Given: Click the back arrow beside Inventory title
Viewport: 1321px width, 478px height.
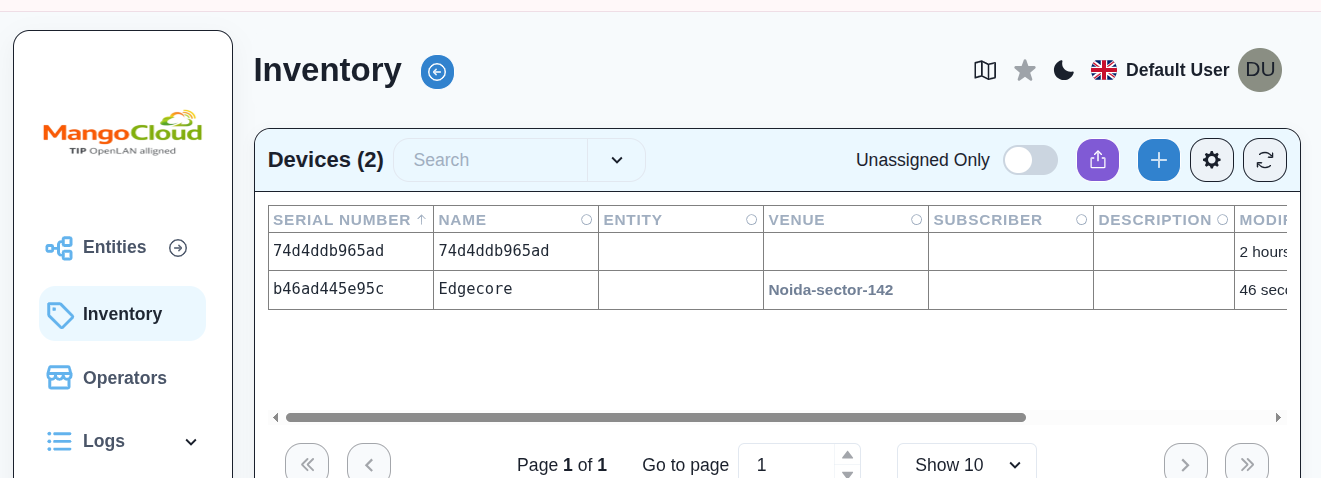Looking at the screenshot, I should click(x=437, y=72).
